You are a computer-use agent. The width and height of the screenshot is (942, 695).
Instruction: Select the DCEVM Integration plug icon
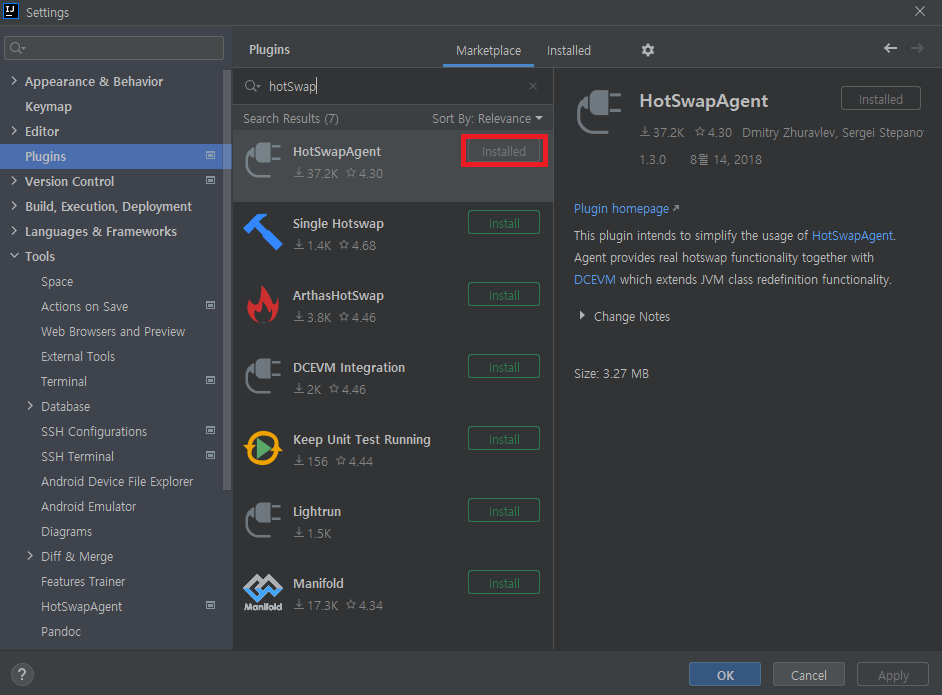[x=263, y=376]
